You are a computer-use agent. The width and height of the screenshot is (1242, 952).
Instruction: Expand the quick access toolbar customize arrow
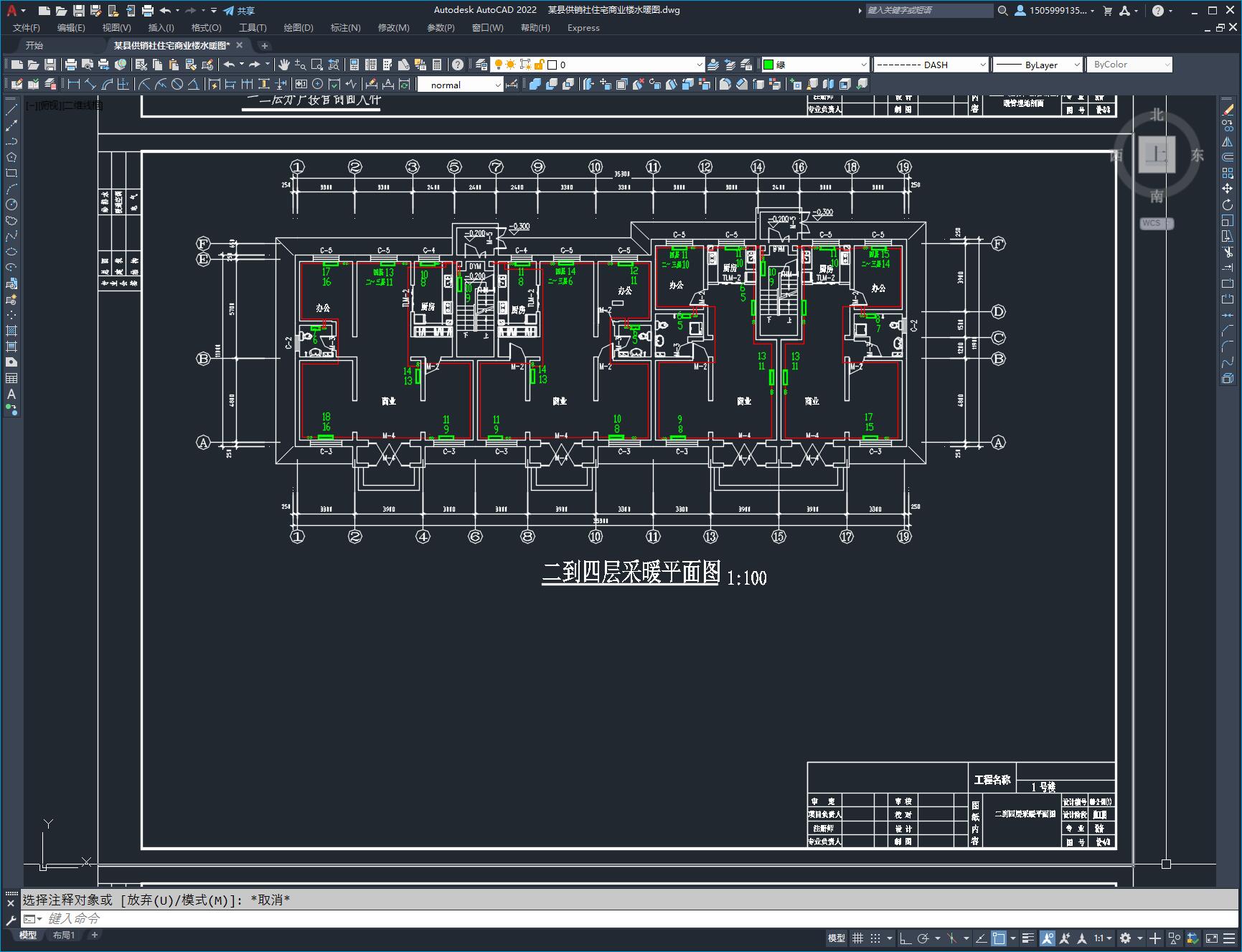[214, 11]
